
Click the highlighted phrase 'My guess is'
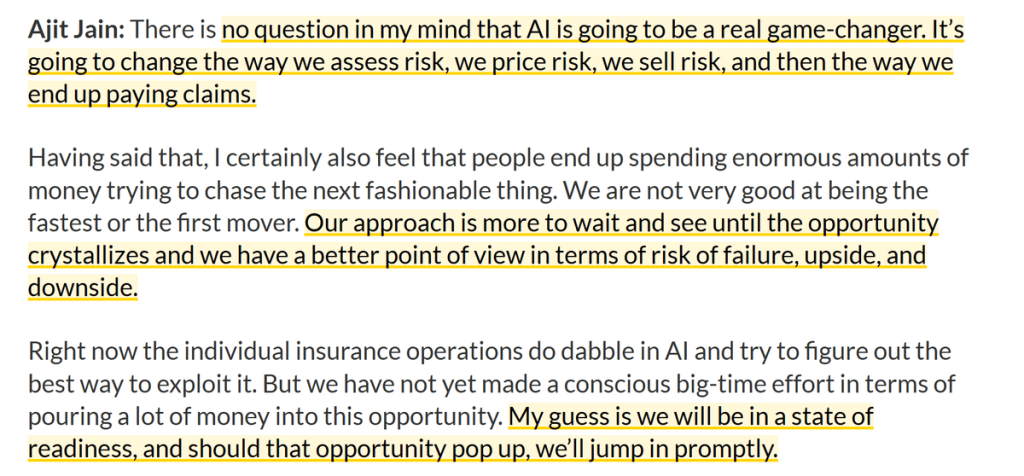568,415
